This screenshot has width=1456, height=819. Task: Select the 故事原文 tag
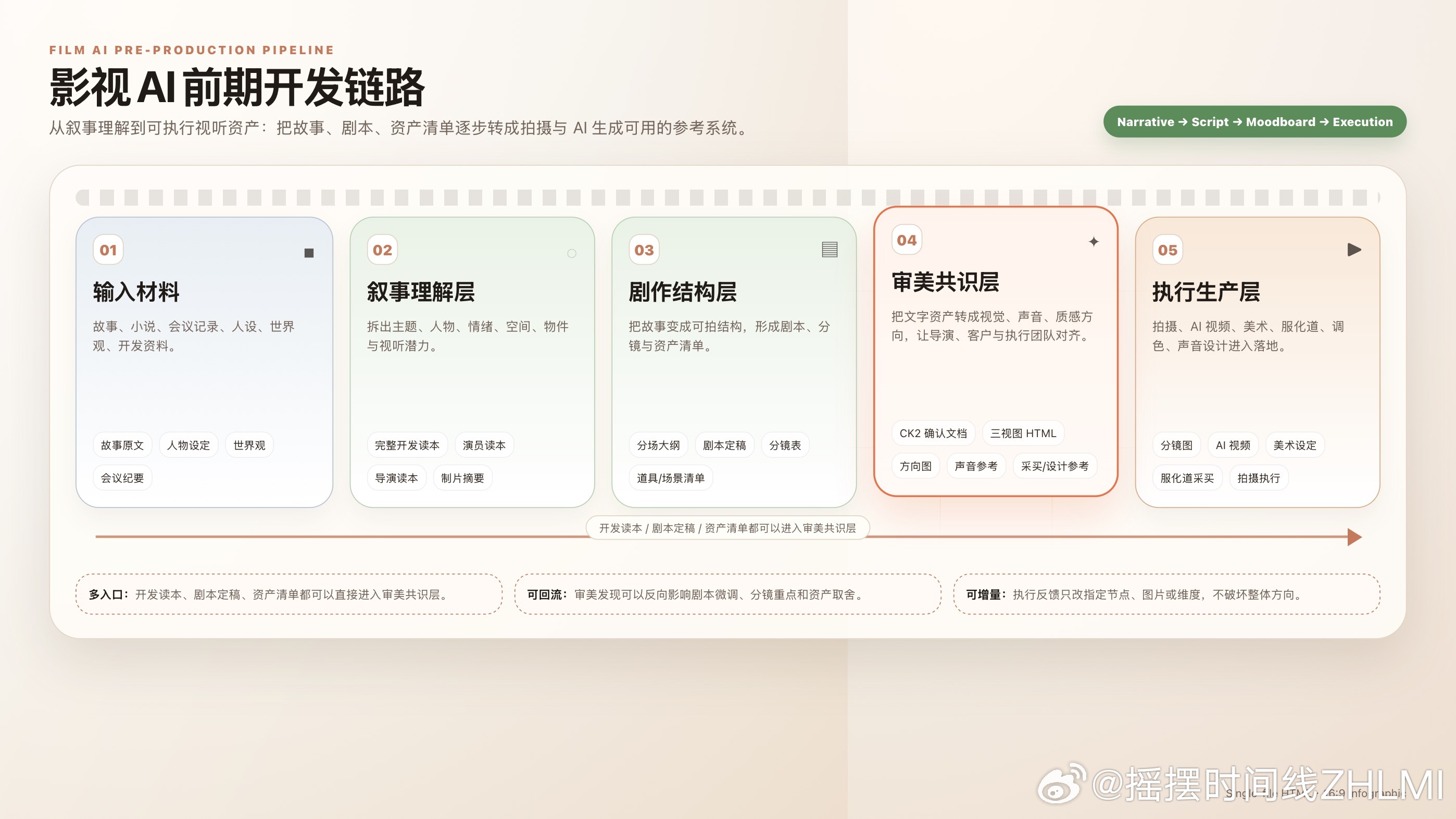tap(122, 445)
